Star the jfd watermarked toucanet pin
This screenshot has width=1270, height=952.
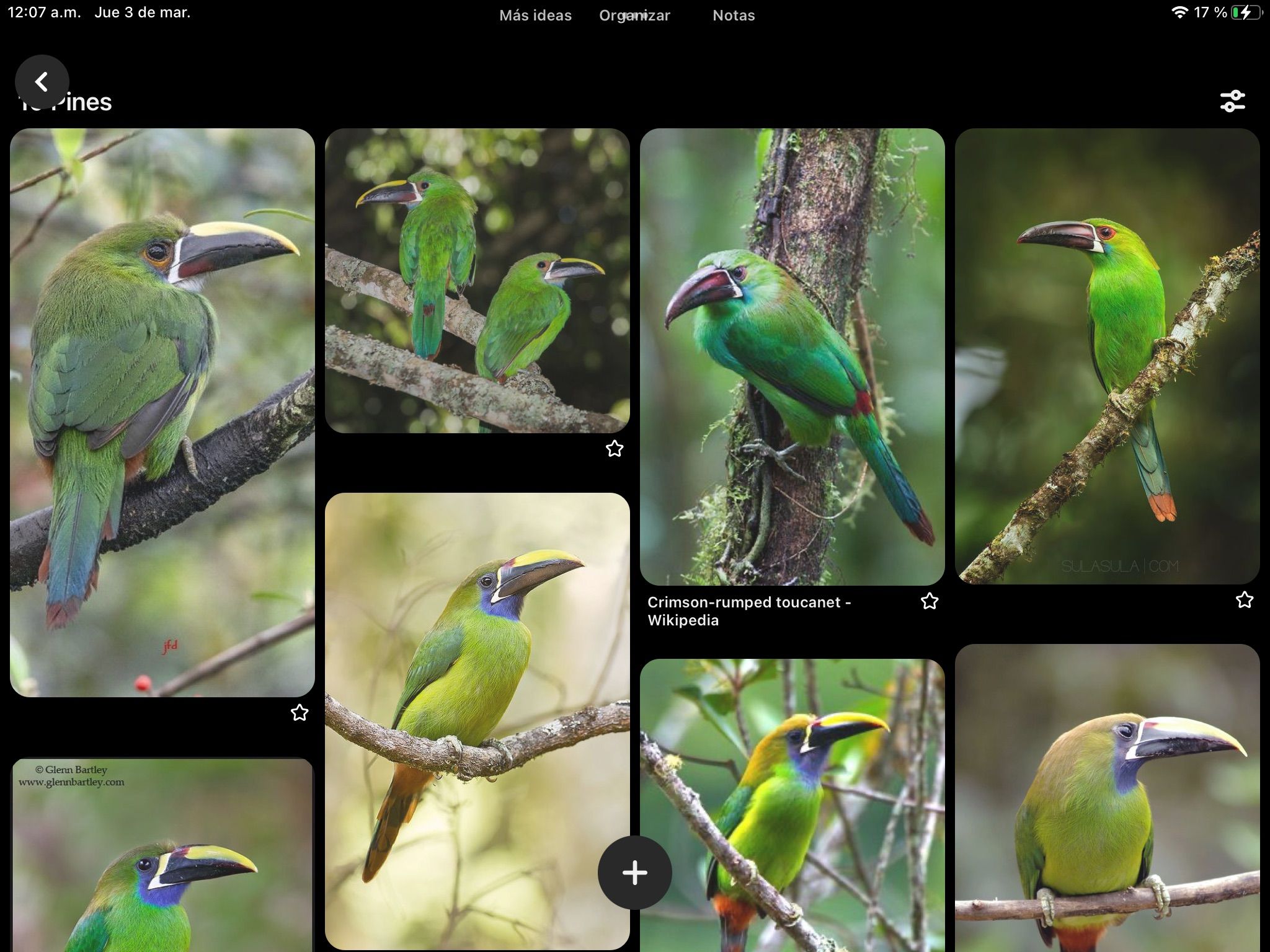[x=300, y=713]
